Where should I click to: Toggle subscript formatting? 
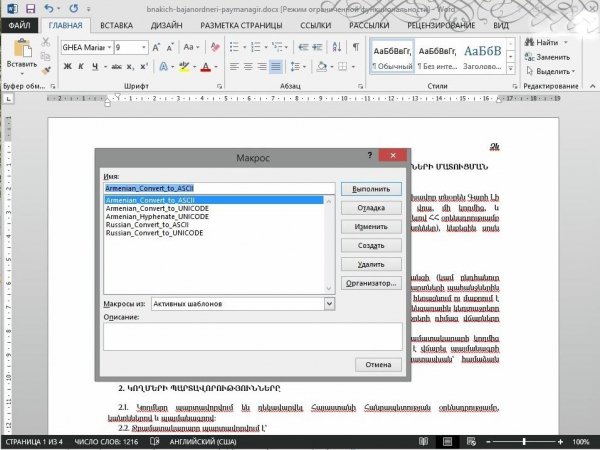[130, 67]
